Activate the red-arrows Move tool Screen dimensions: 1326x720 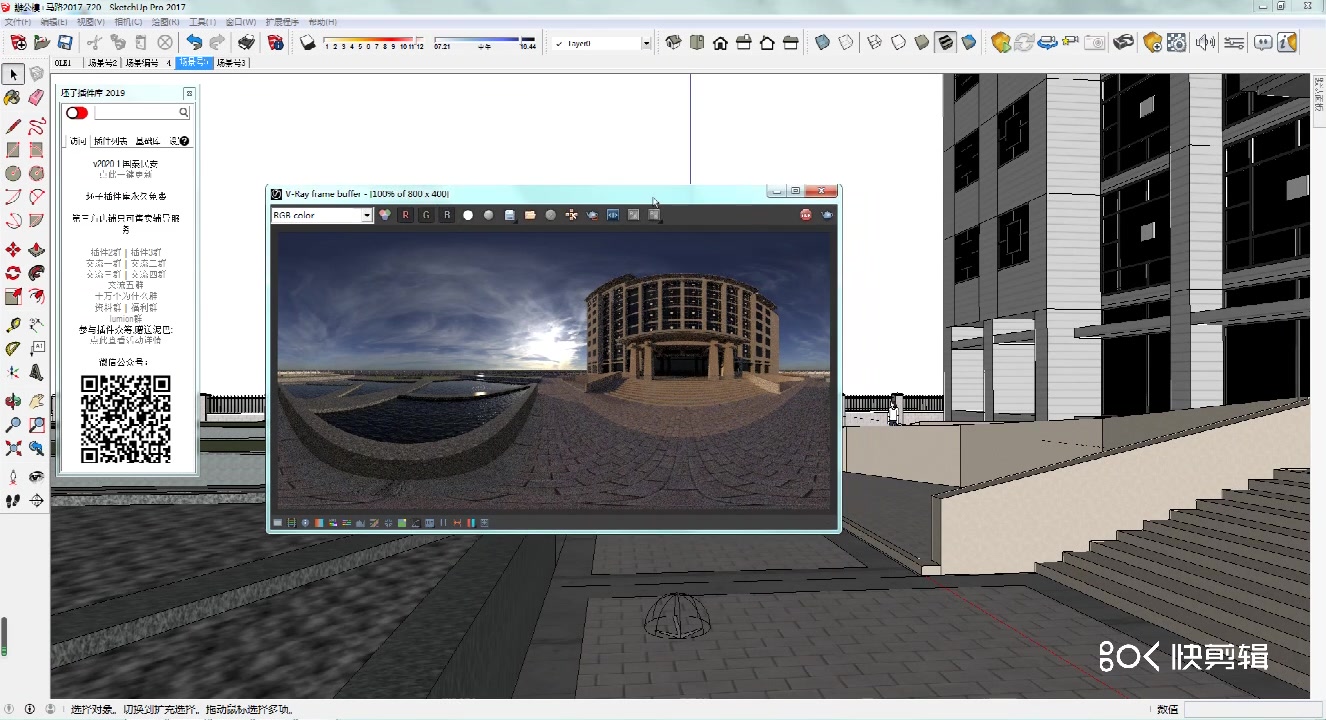pos(13,249)
